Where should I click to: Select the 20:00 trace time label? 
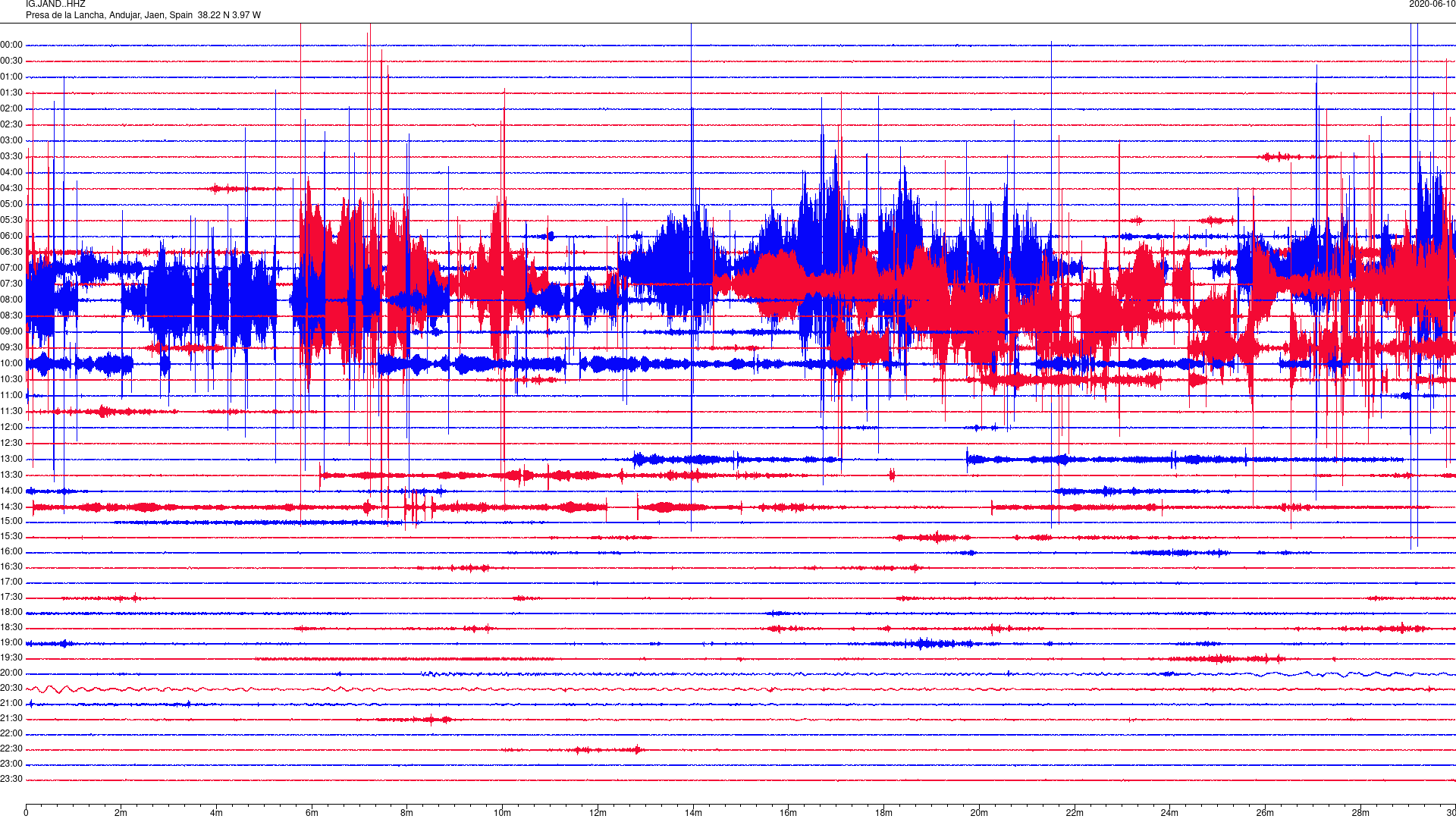point(11,673)
